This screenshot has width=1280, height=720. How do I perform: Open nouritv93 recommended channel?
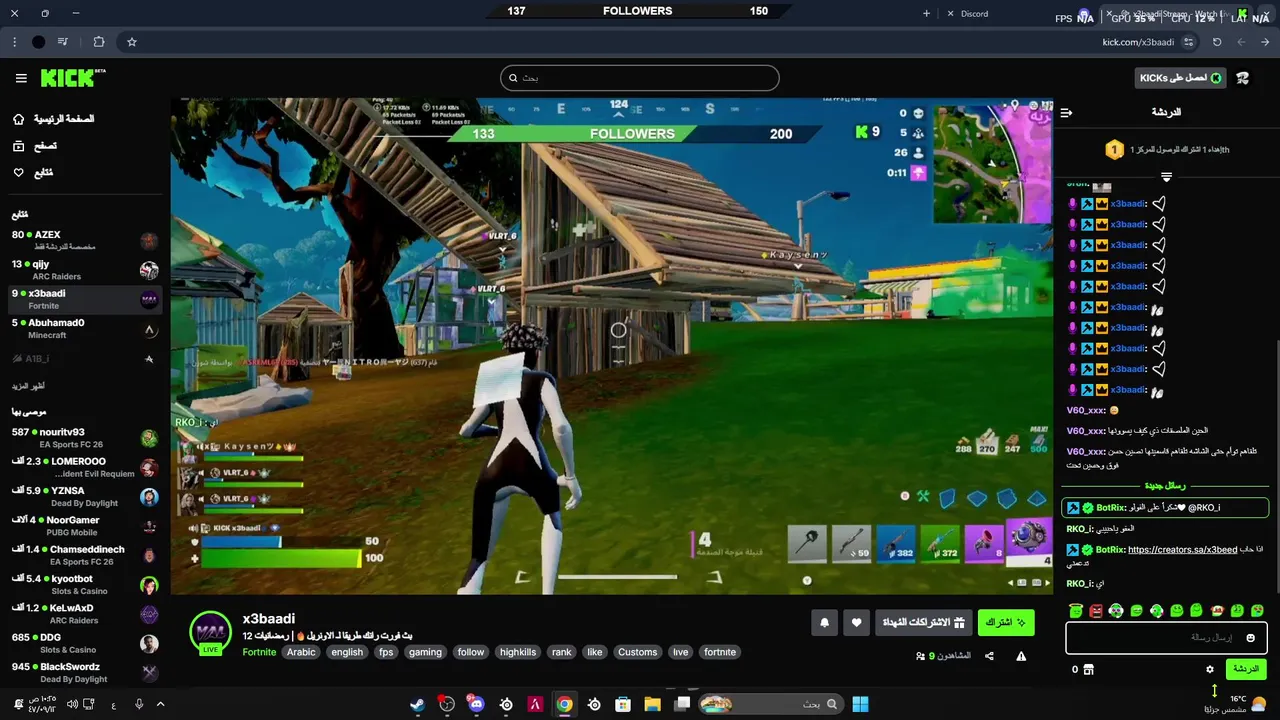point(84,438)
